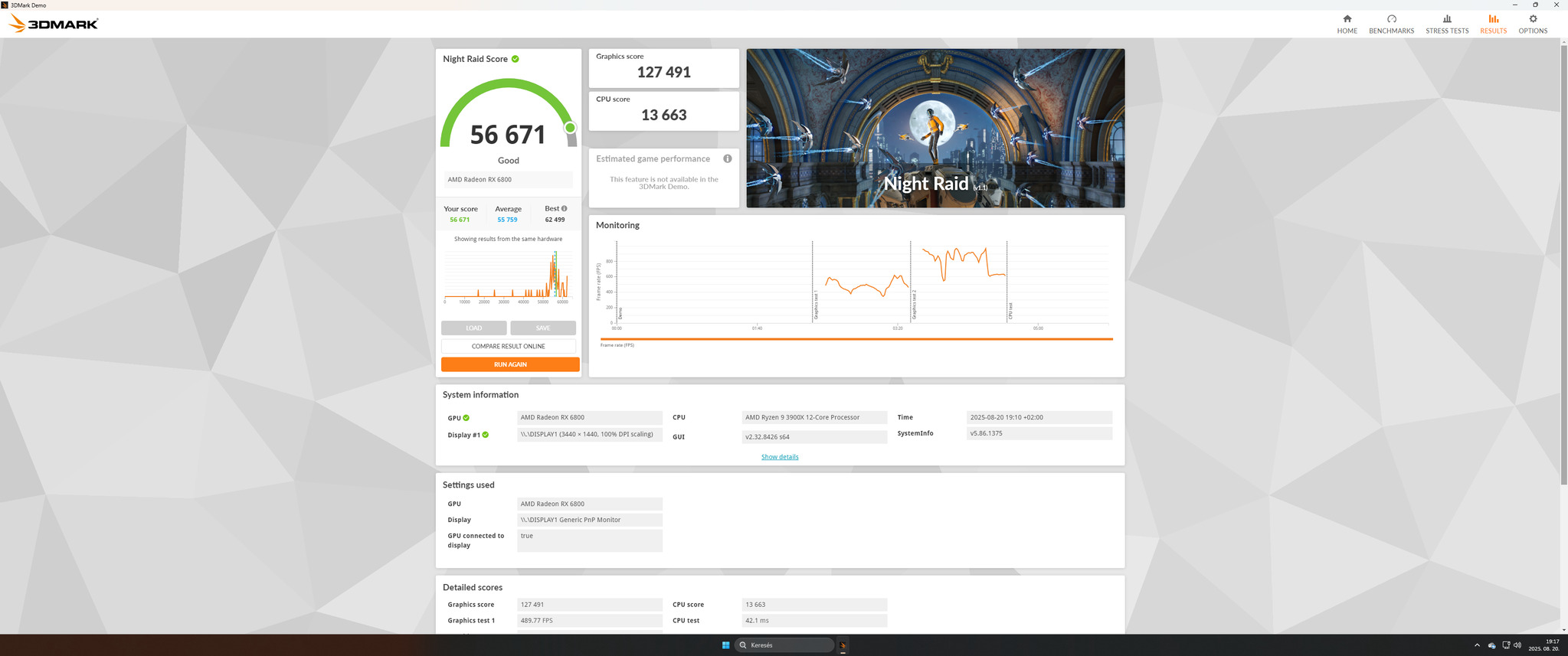The width and height of the screenshot is (1568, 656).
Task: Click the scrollbar down arrow
Action: point(1563,630)
